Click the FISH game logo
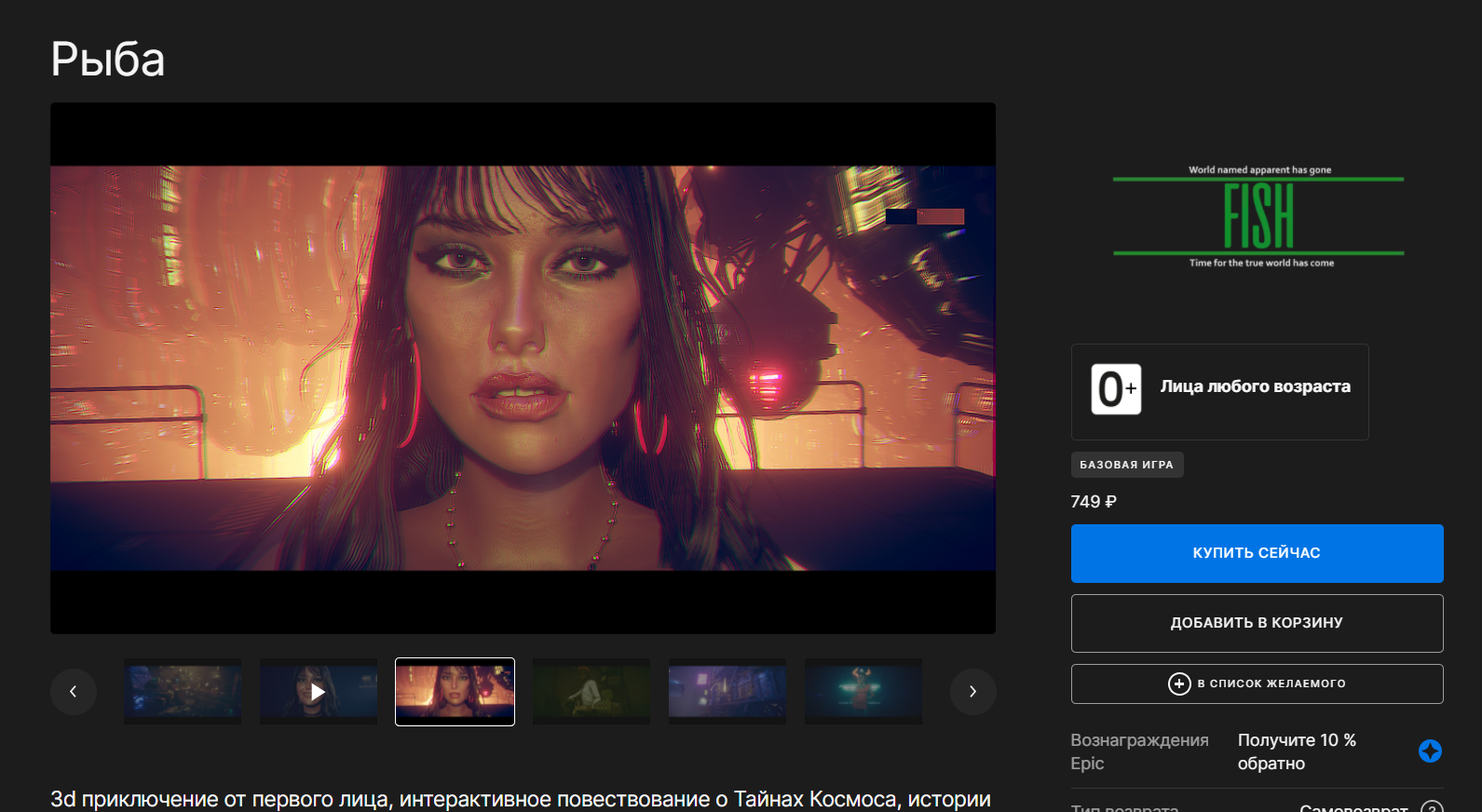 (x=1258, y=218)
